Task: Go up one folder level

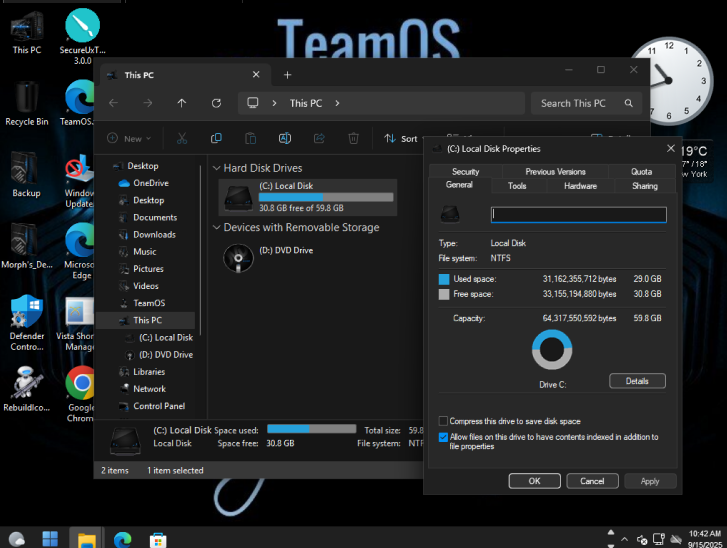Action: click(182, 103)
